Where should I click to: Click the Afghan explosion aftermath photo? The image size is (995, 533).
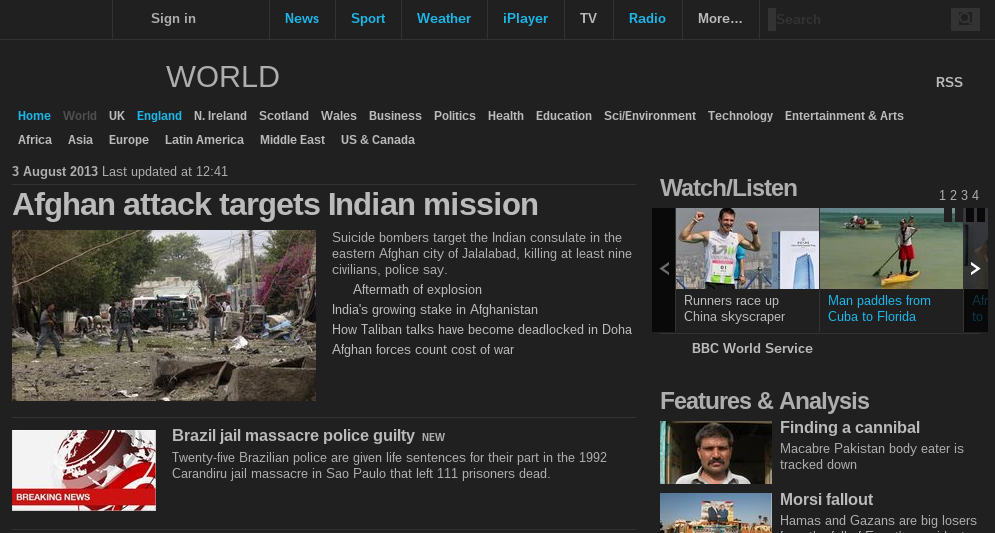(164, 315)
